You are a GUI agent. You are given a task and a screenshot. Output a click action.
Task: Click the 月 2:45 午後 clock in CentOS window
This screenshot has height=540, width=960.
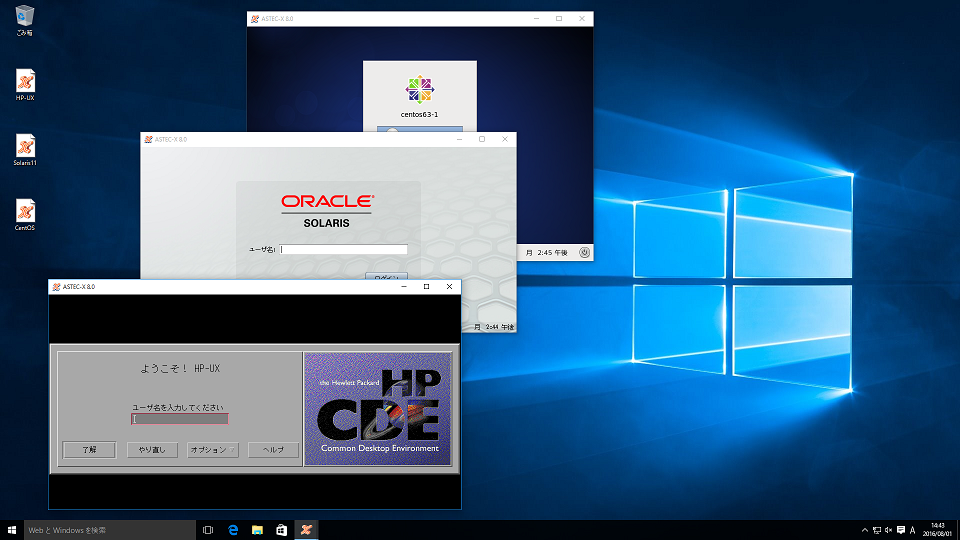547,253
